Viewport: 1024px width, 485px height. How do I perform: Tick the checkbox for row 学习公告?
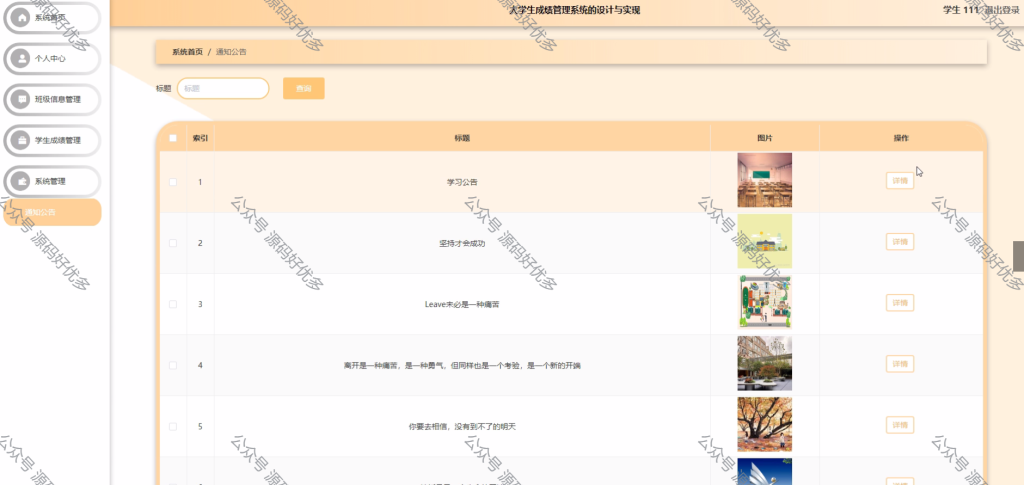173,182
